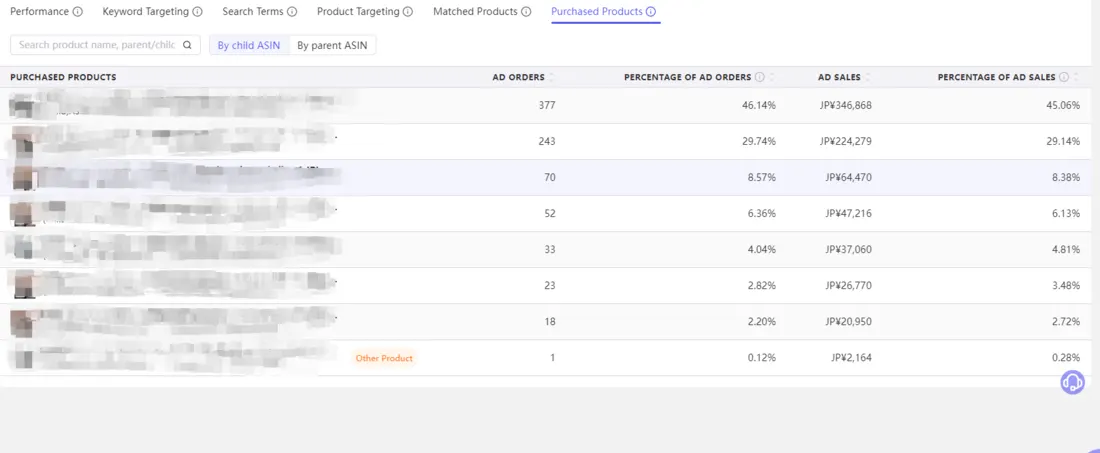Sort by Ad Orders column arrows

click(x=551, y=77)
